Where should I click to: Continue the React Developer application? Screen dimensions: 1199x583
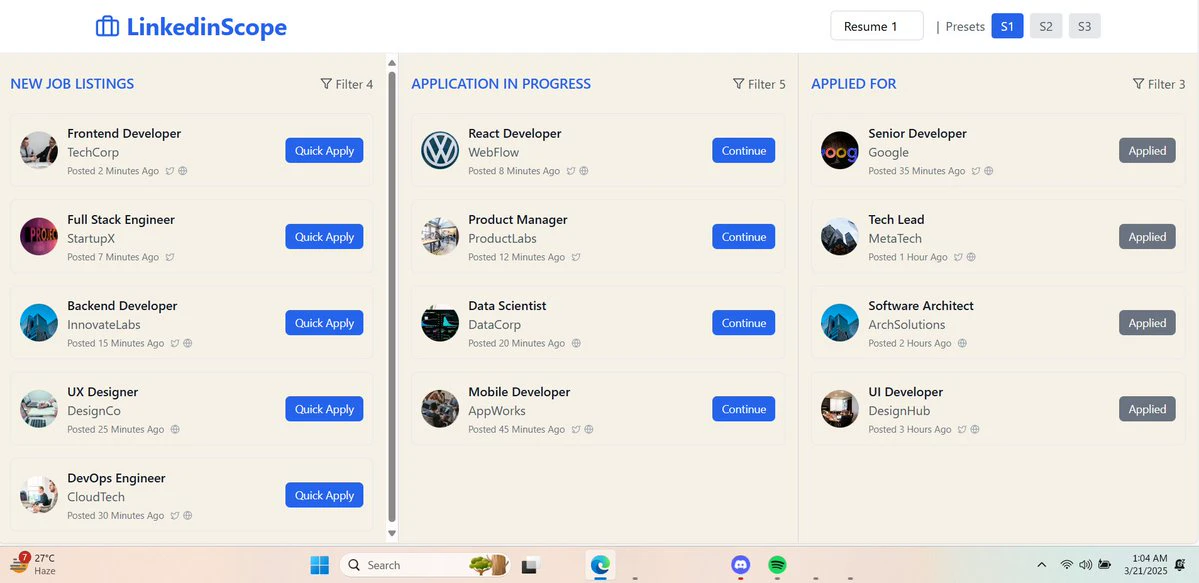(x=743, y=151)
